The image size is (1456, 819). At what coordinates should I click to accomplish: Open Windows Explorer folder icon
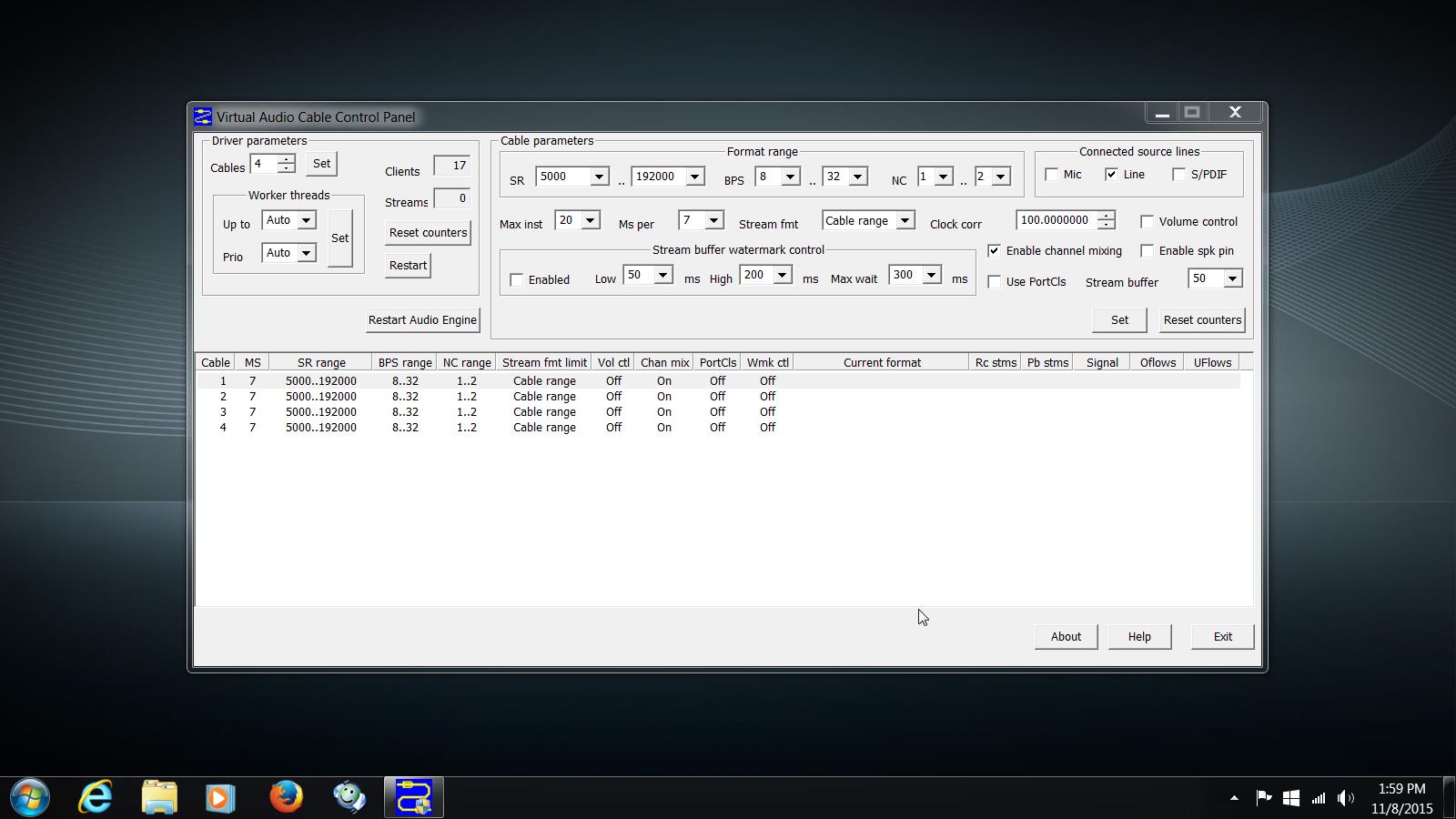pyautogui.click(x=159, y=798)
